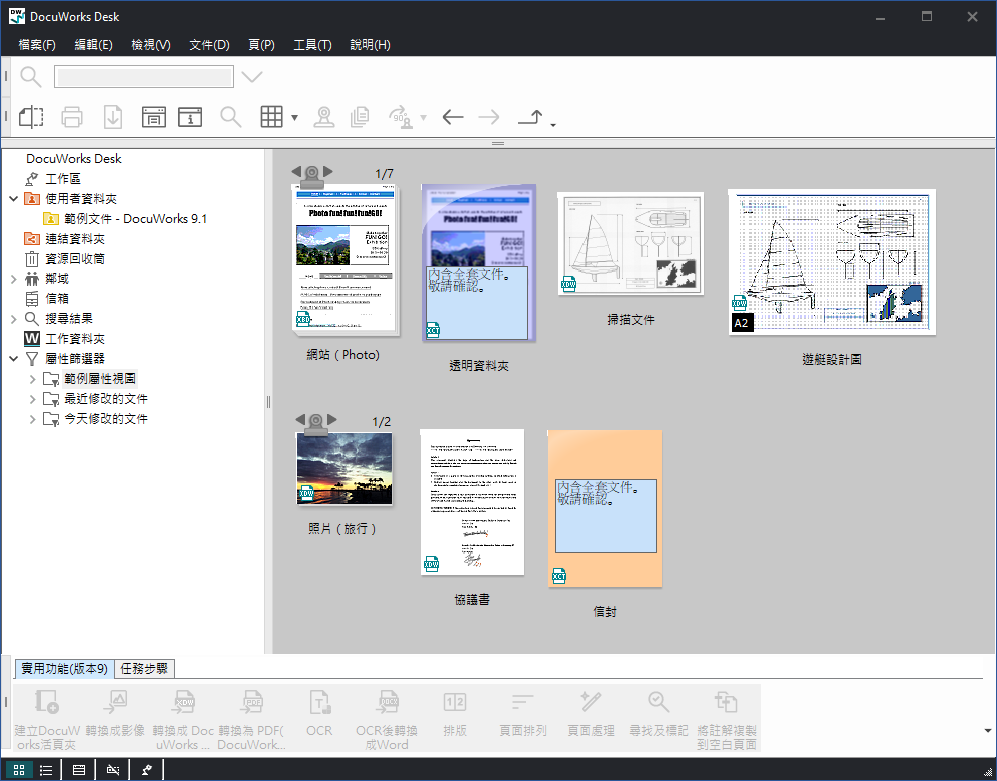Open the 工具(T) menu
Screen dimensions: 997x781
(312, 45)
